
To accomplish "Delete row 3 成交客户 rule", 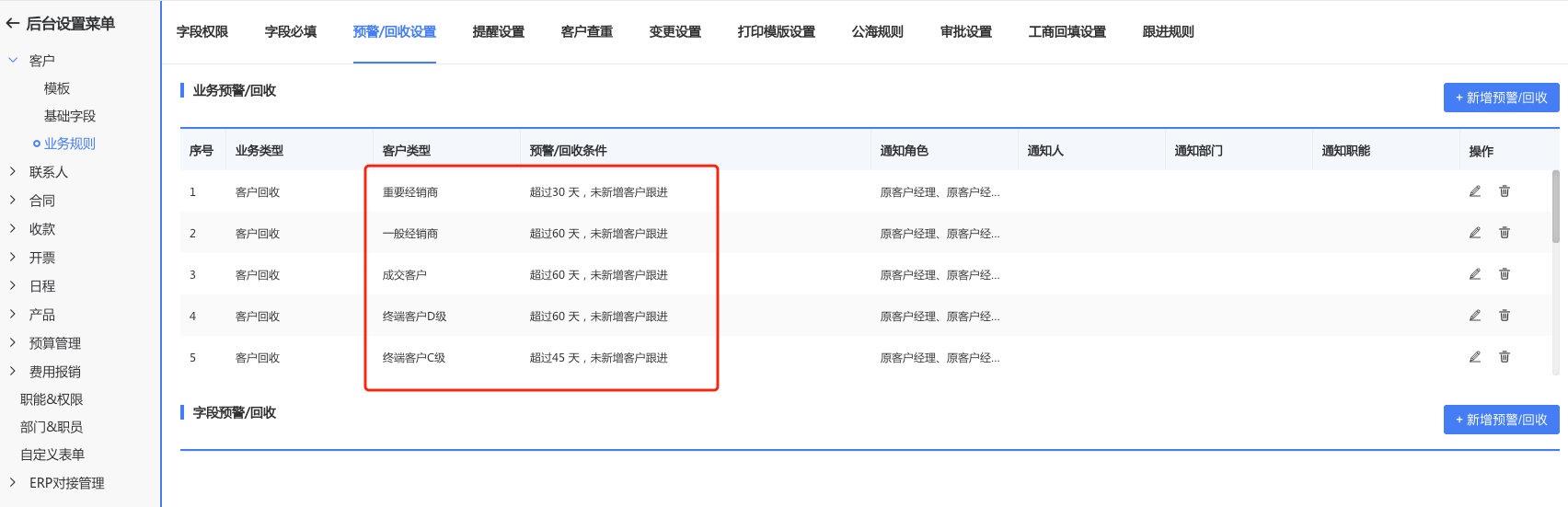I will coord(1505,274).
